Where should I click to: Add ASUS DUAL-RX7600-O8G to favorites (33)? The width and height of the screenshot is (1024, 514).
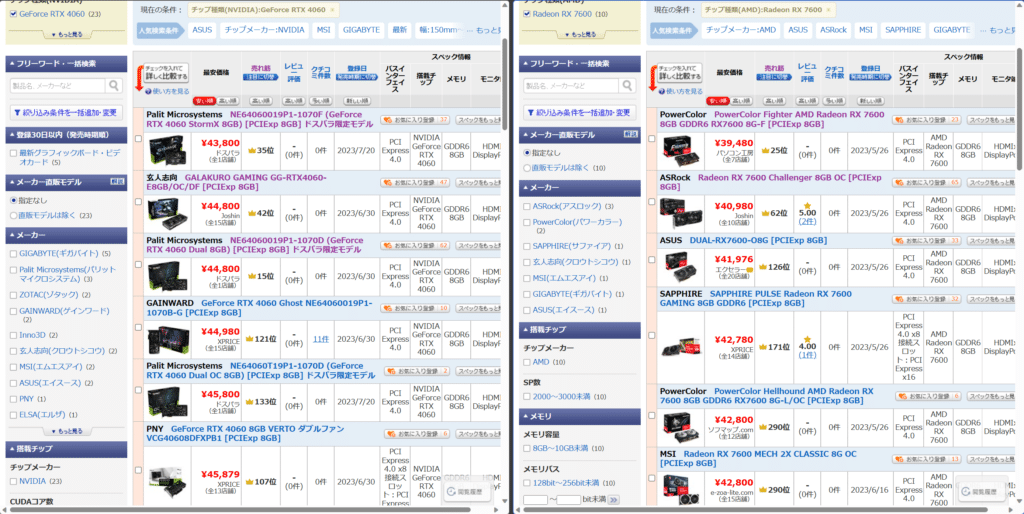click(927, 241)
